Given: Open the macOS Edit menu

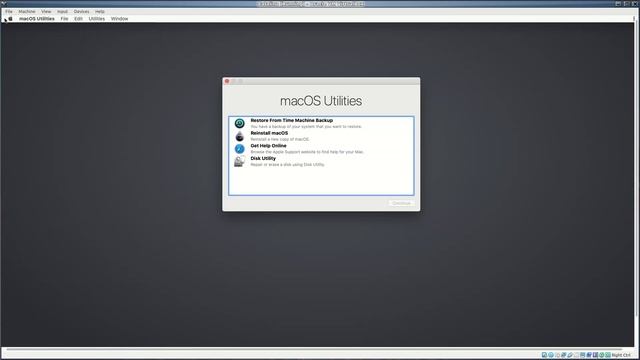Looking at the screenshot, I should (78, 19).
